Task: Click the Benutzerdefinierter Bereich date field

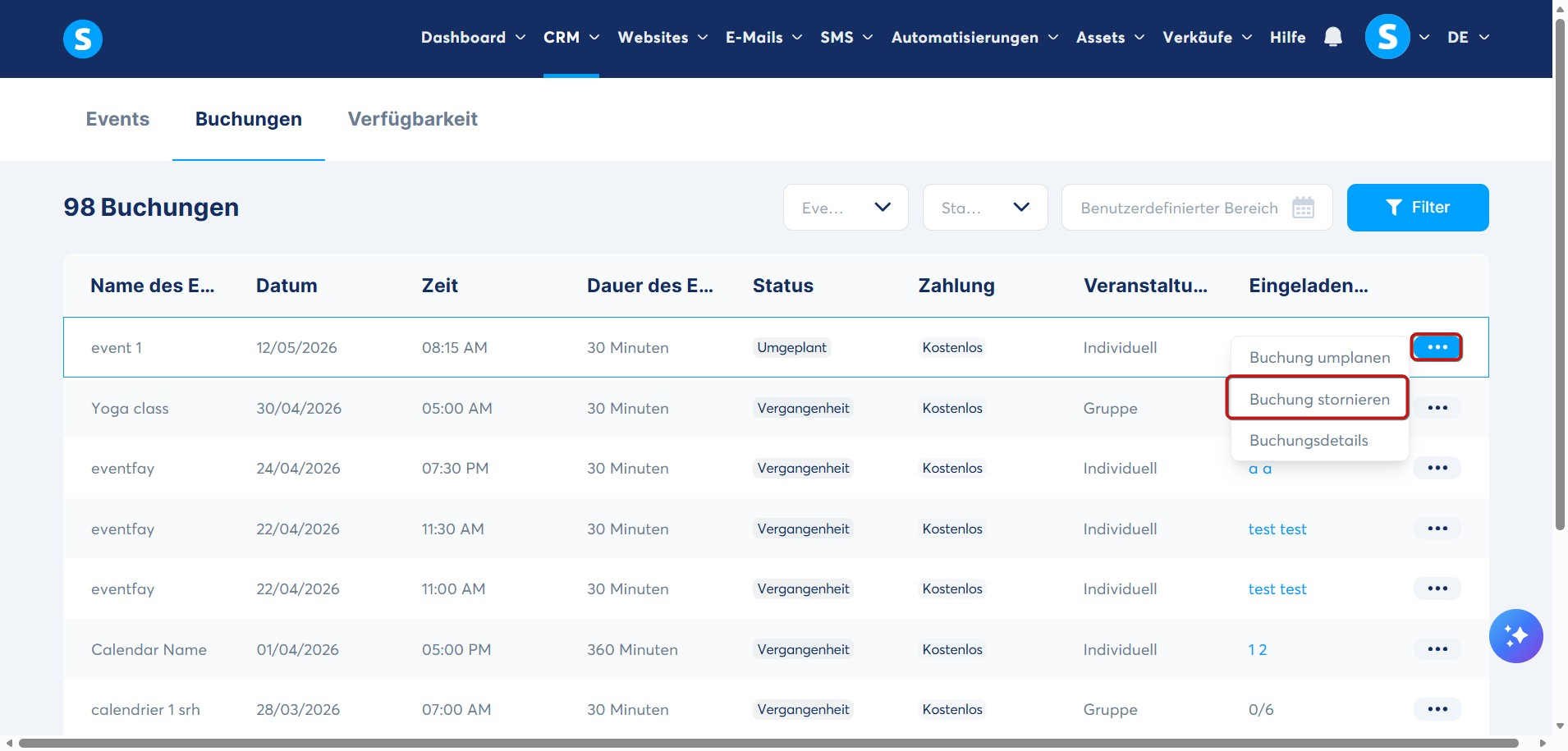Action: click(x=1196, y=208)
